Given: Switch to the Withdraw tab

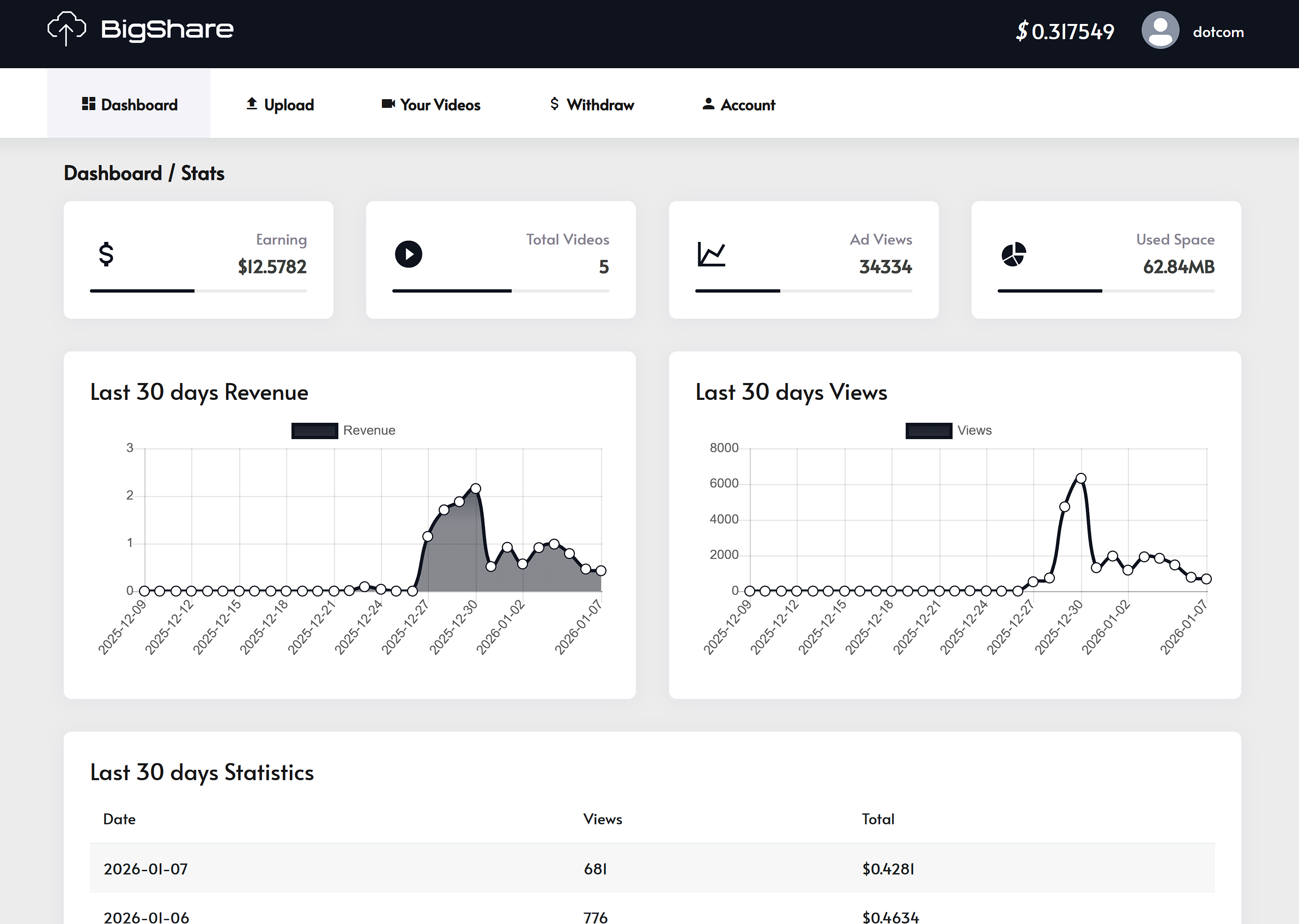Looking at the screenshot, I should pos(592,105).
